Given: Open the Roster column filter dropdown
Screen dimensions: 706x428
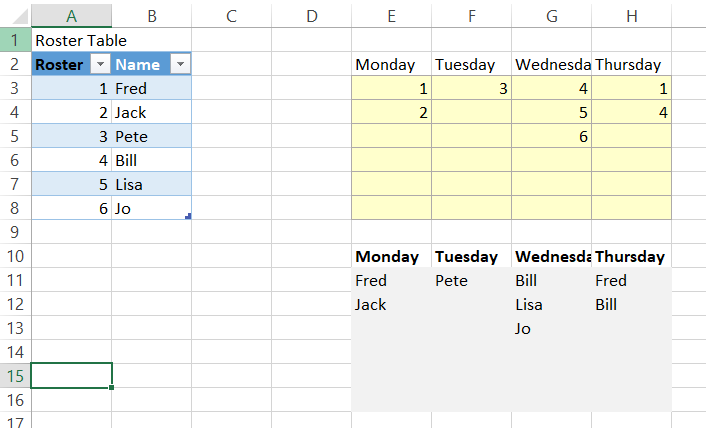Looking at the screenshot, I should coord(99,64).
